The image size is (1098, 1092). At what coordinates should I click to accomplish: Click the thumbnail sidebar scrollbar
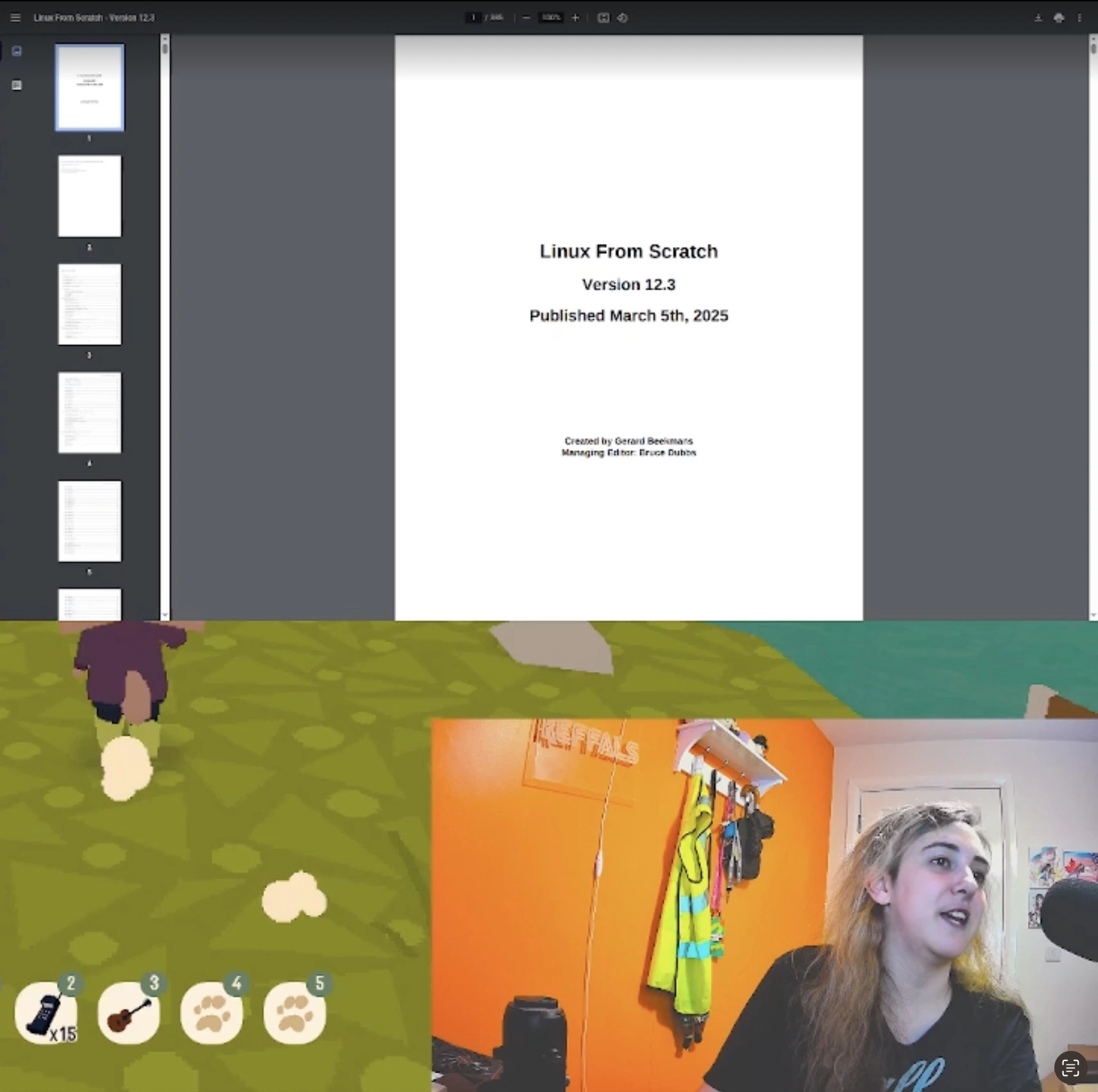click(x=165, y=326)
